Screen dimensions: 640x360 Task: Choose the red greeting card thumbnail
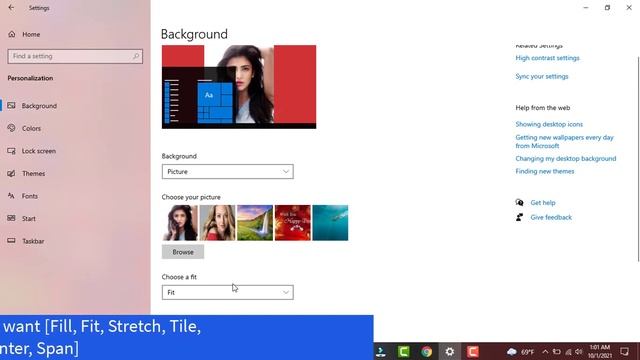pos(292,223)
